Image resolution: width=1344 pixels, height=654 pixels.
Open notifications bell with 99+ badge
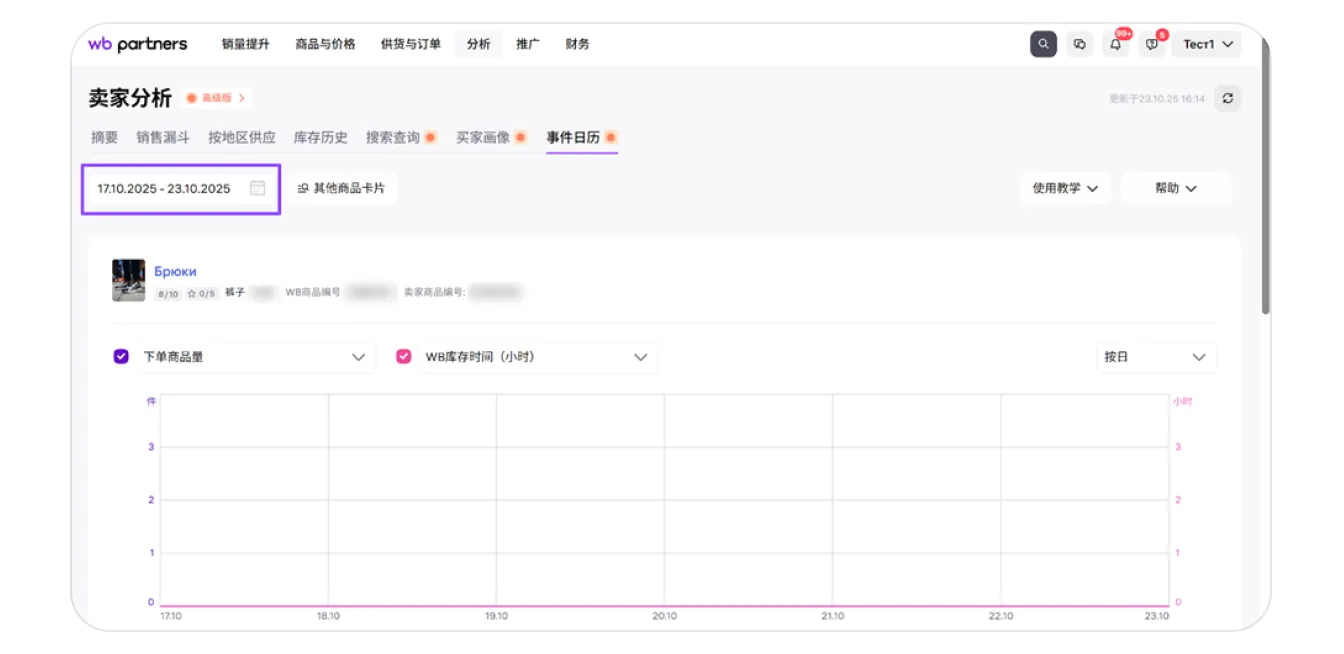(1115, 44)
